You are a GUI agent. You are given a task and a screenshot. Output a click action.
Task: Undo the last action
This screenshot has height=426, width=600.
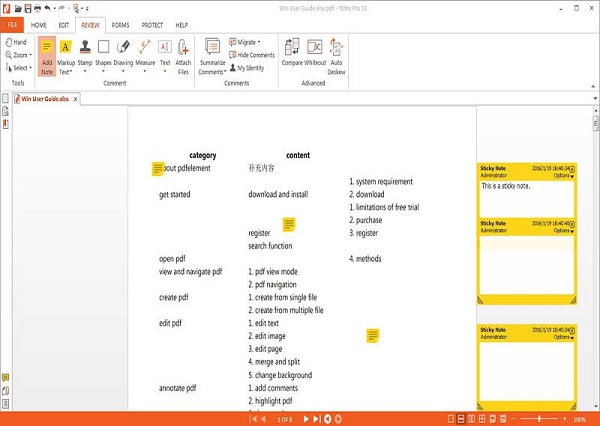pos(47,8)
